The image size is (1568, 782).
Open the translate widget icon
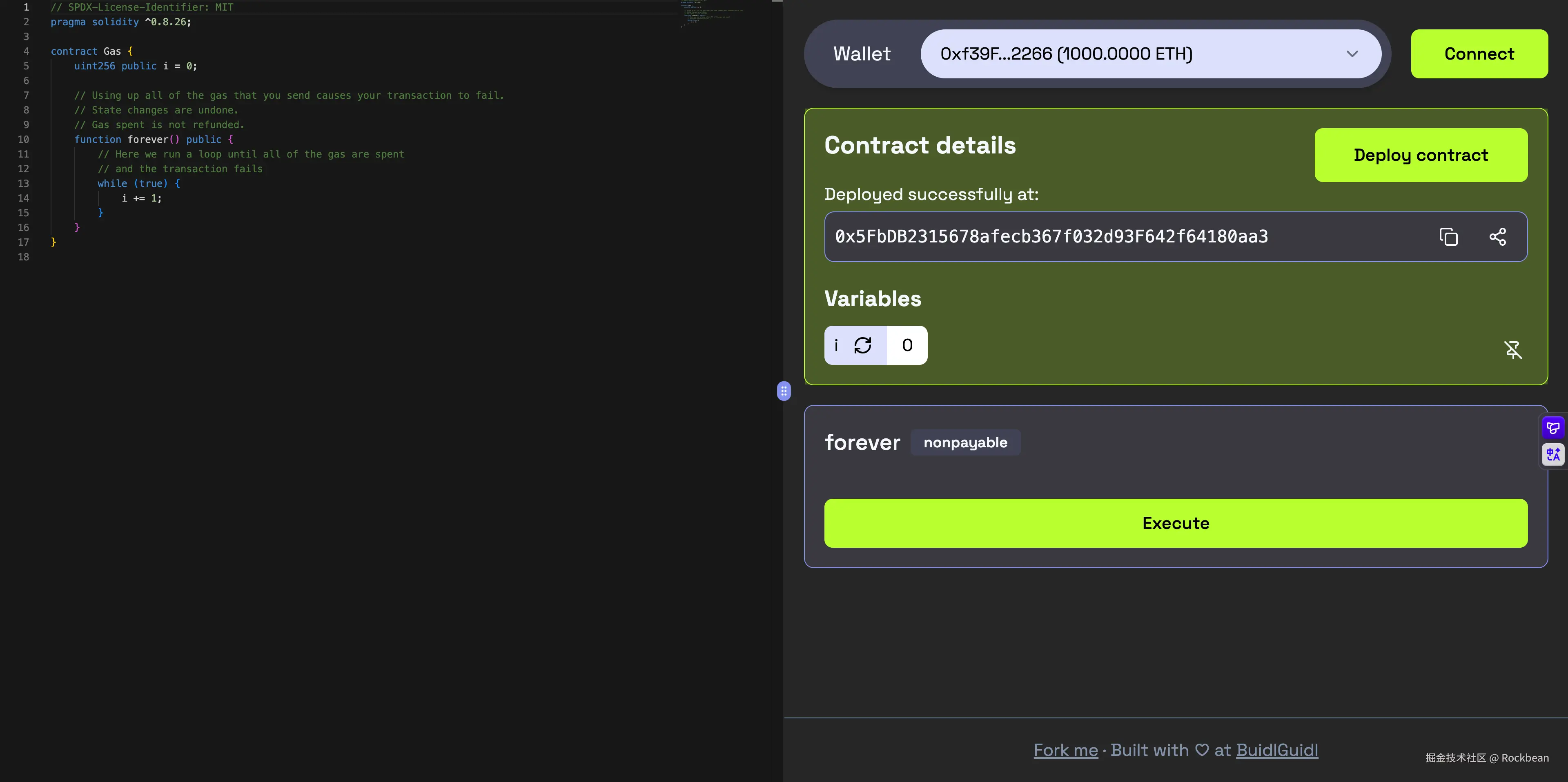1553,454
